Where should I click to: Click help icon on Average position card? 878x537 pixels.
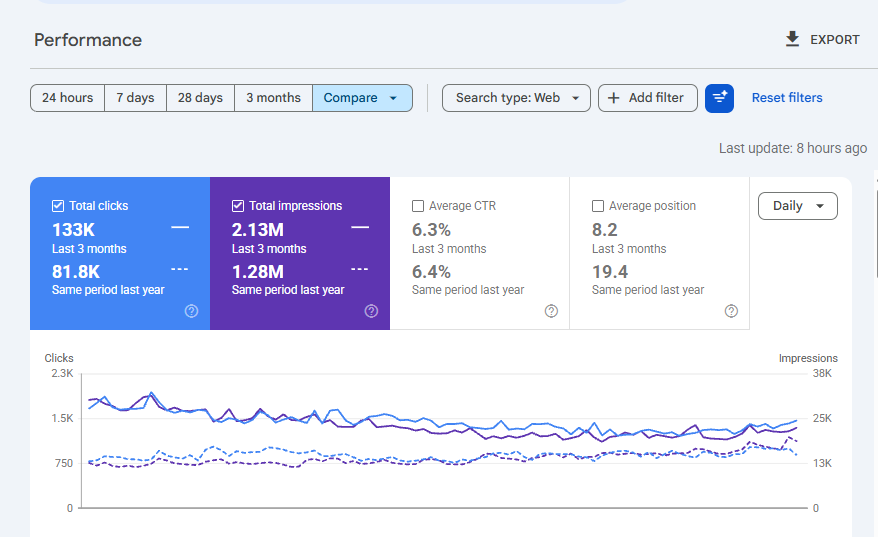pos(731,311)
